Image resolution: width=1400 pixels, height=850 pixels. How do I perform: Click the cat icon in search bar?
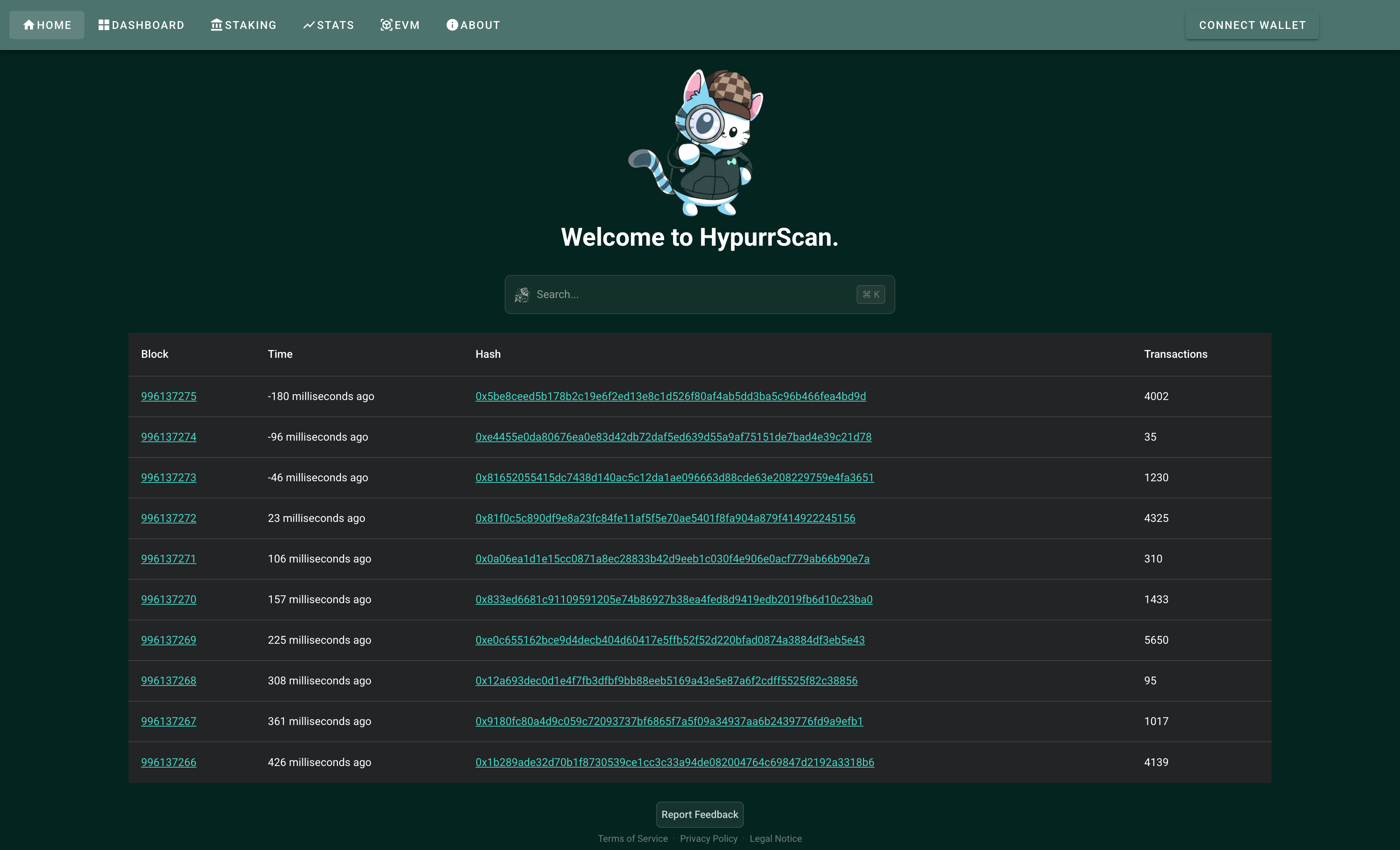click(x=521, y=294)
